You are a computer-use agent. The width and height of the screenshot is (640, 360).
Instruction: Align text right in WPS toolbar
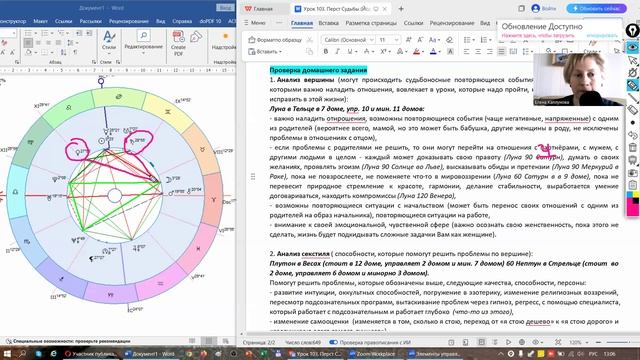coord(489,51)
